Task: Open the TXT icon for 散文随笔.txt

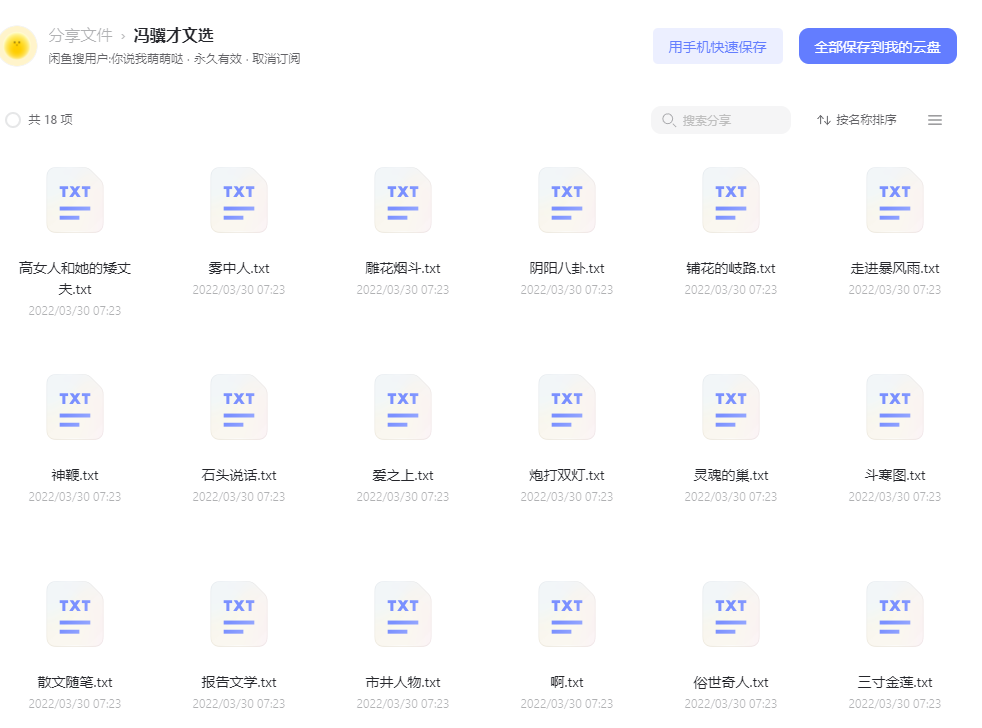Action: pyautogui.click(x=75, y=614)
